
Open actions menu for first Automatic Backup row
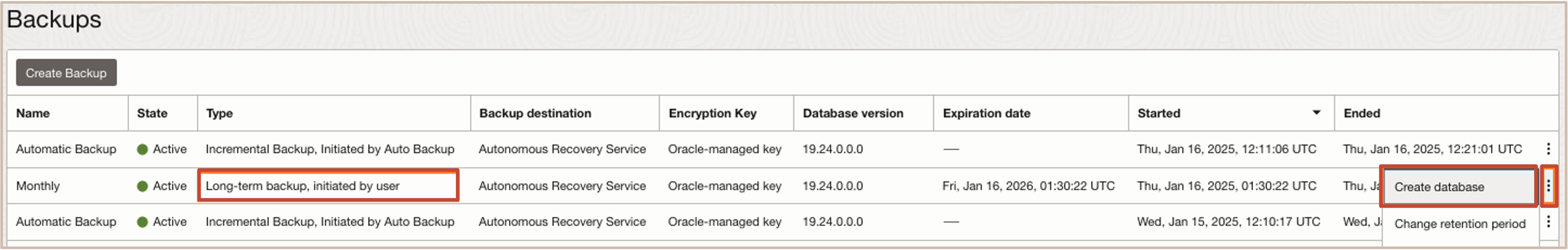click(x=1548, y=149)
